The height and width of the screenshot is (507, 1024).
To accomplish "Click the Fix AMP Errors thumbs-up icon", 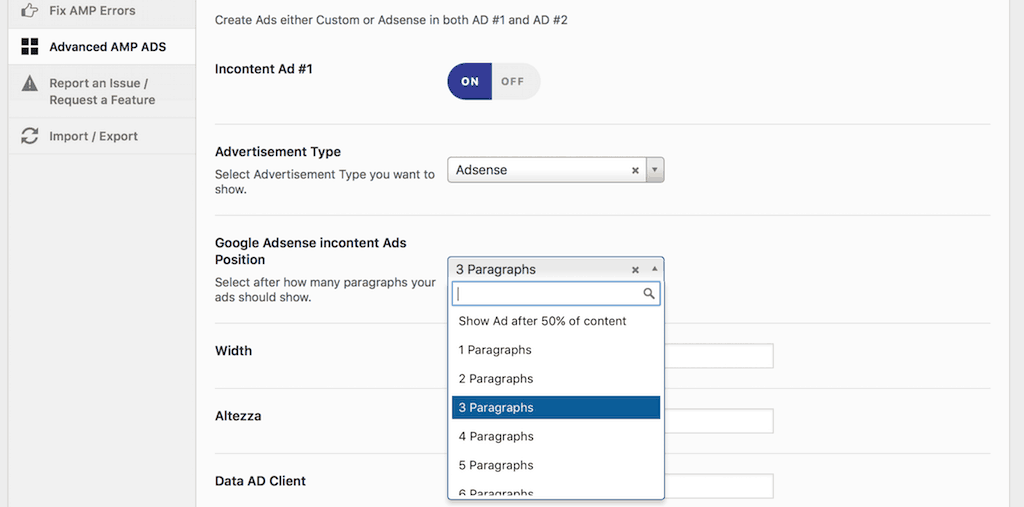I will [x=30, y=11].
